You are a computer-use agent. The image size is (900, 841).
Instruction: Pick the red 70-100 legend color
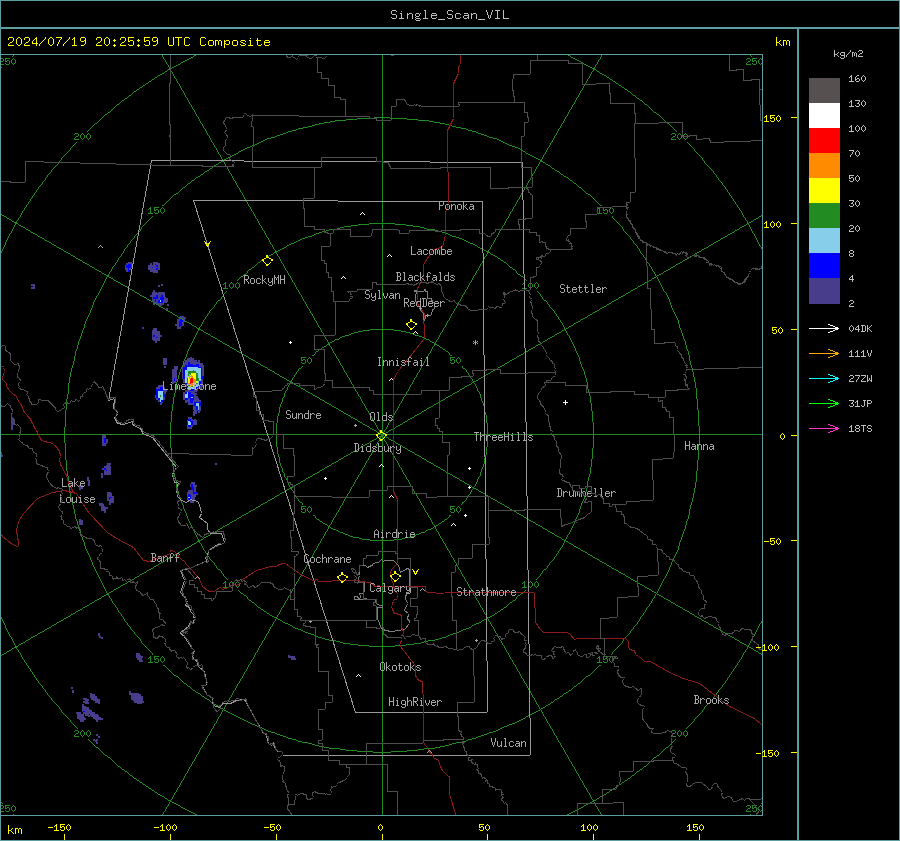(x=824, y=141)
